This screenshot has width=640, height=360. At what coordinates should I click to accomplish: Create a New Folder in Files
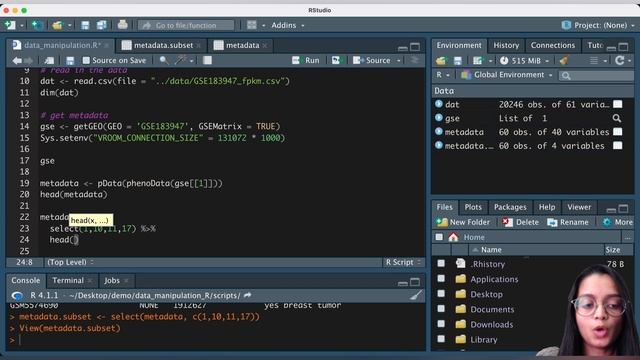[x=463, y=222]
